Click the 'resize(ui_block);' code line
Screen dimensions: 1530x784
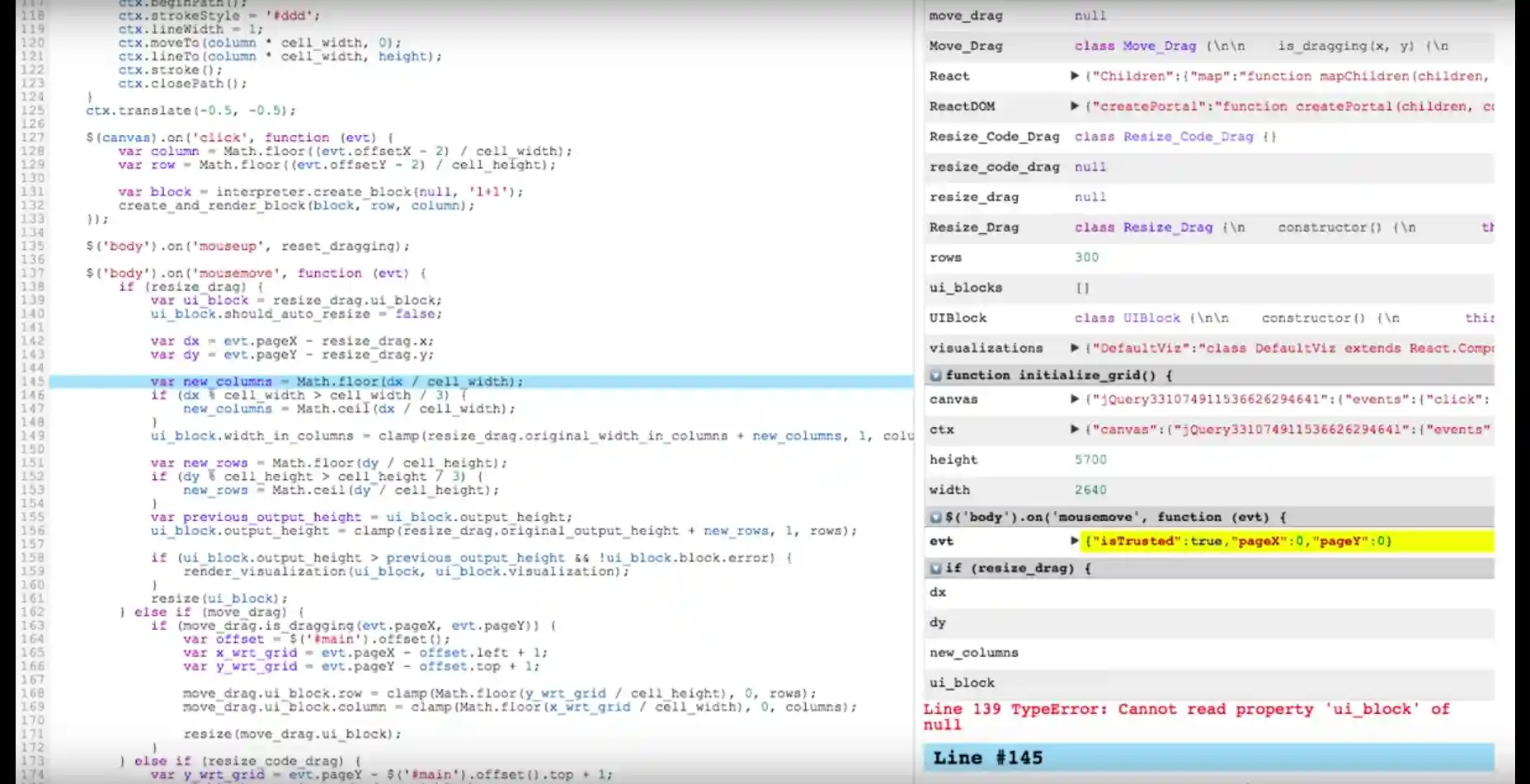pyautogui.click(x=219, y=599)
